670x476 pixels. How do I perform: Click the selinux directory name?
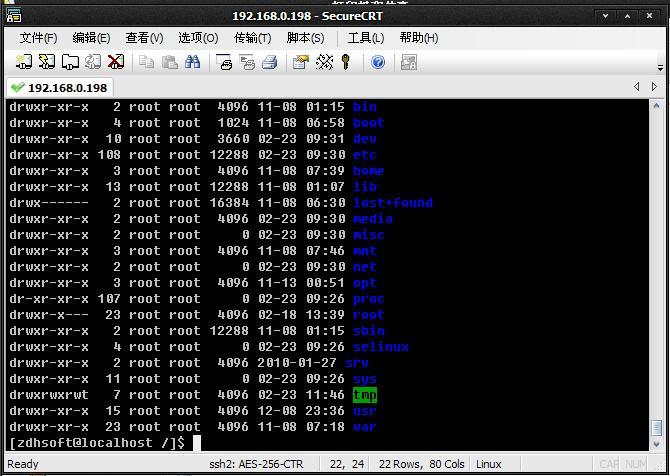tap(381, 347)
